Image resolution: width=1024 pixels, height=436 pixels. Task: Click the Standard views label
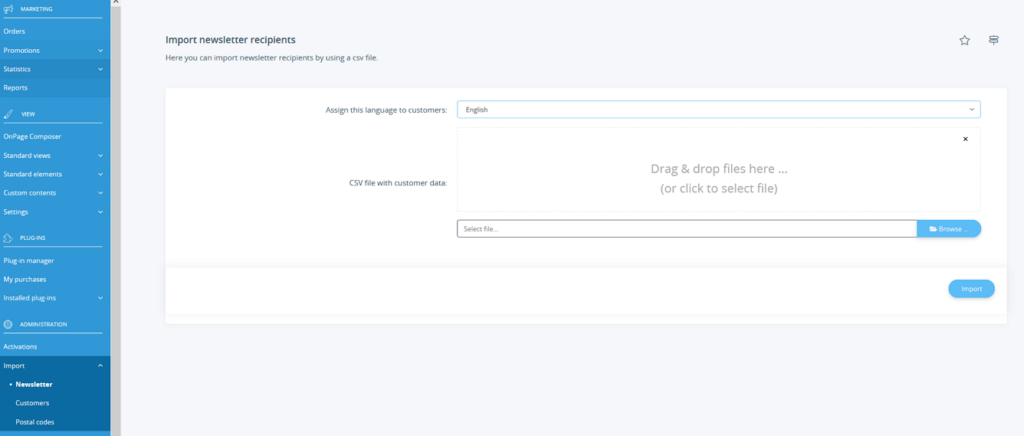point(27,156)
